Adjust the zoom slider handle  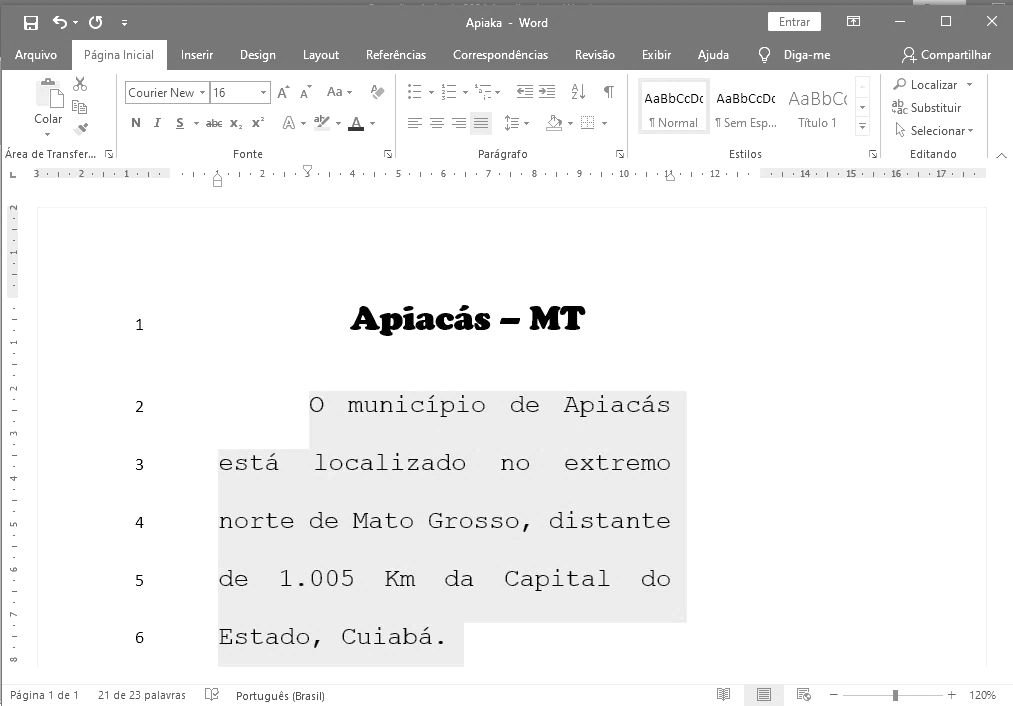895,695
